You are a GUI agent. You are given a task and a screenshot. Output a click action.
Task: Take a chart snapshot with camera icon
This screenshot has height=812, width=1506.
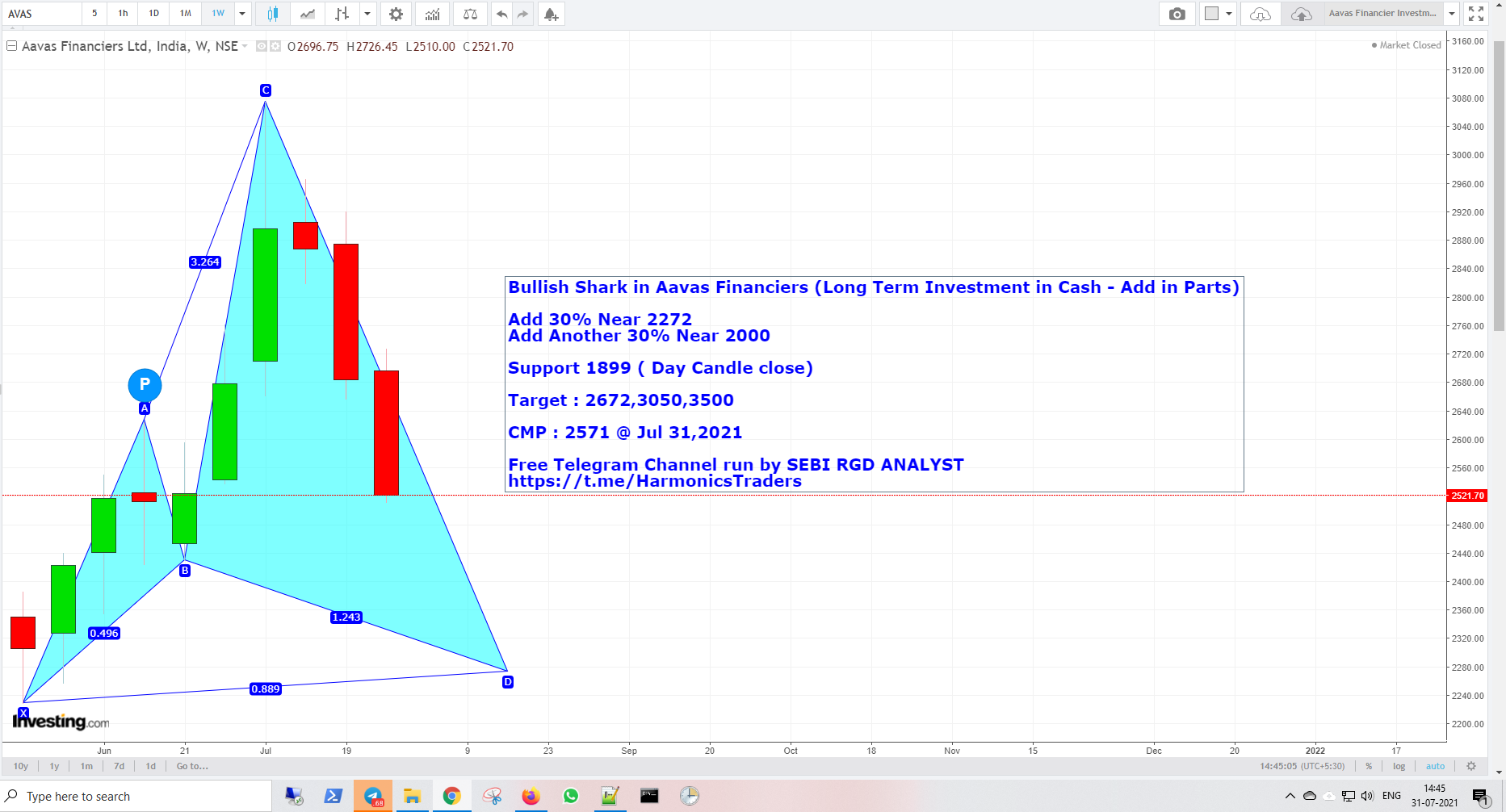pos(1177,14)
